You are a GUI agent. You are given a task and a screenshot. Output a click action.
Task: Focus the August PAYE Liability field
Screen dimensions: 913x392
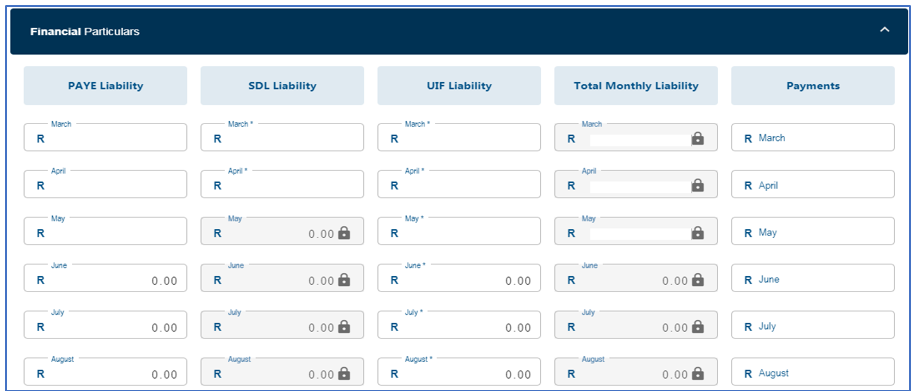tap(105, 372)
